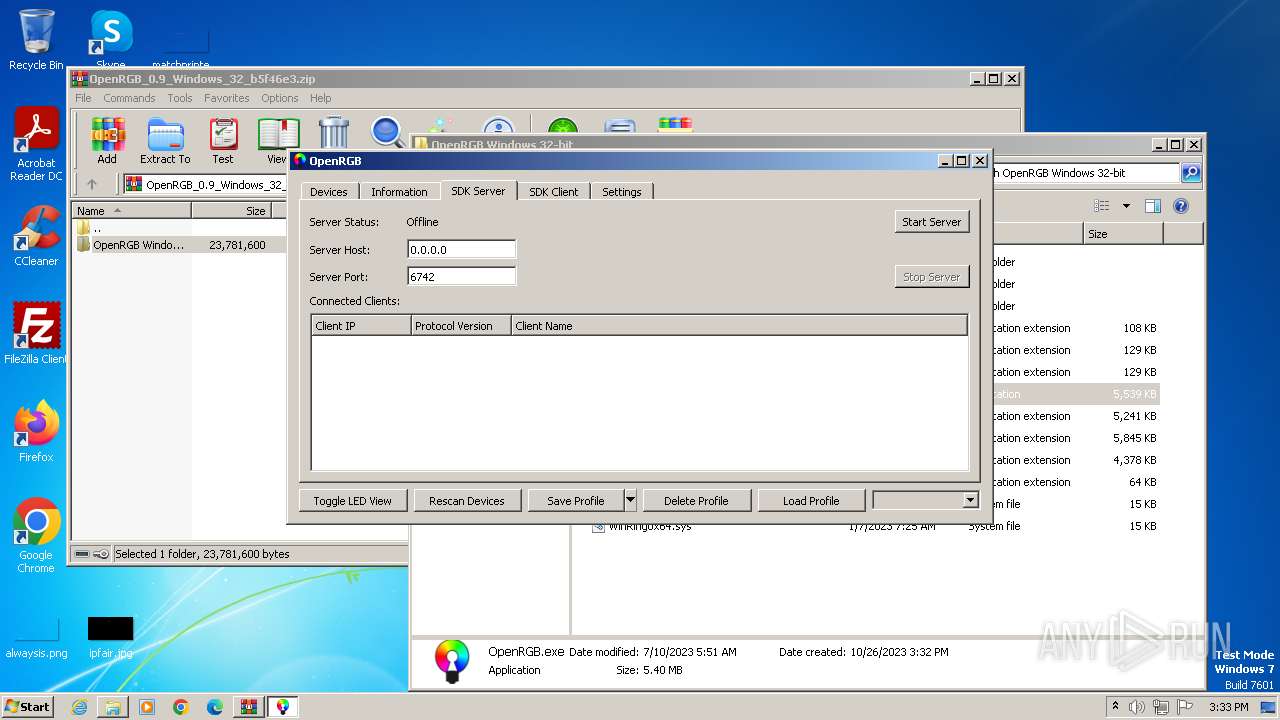This screenshot has height=720, width=1280.
Task: Go to the Settings tab in OpenRGB
Action: pyautogui.click(x=621, y=191)
